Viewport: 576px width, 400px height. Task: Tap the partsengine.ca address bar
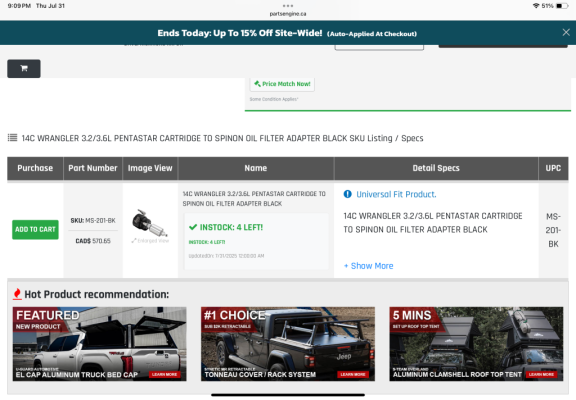(x=288, y=14)
